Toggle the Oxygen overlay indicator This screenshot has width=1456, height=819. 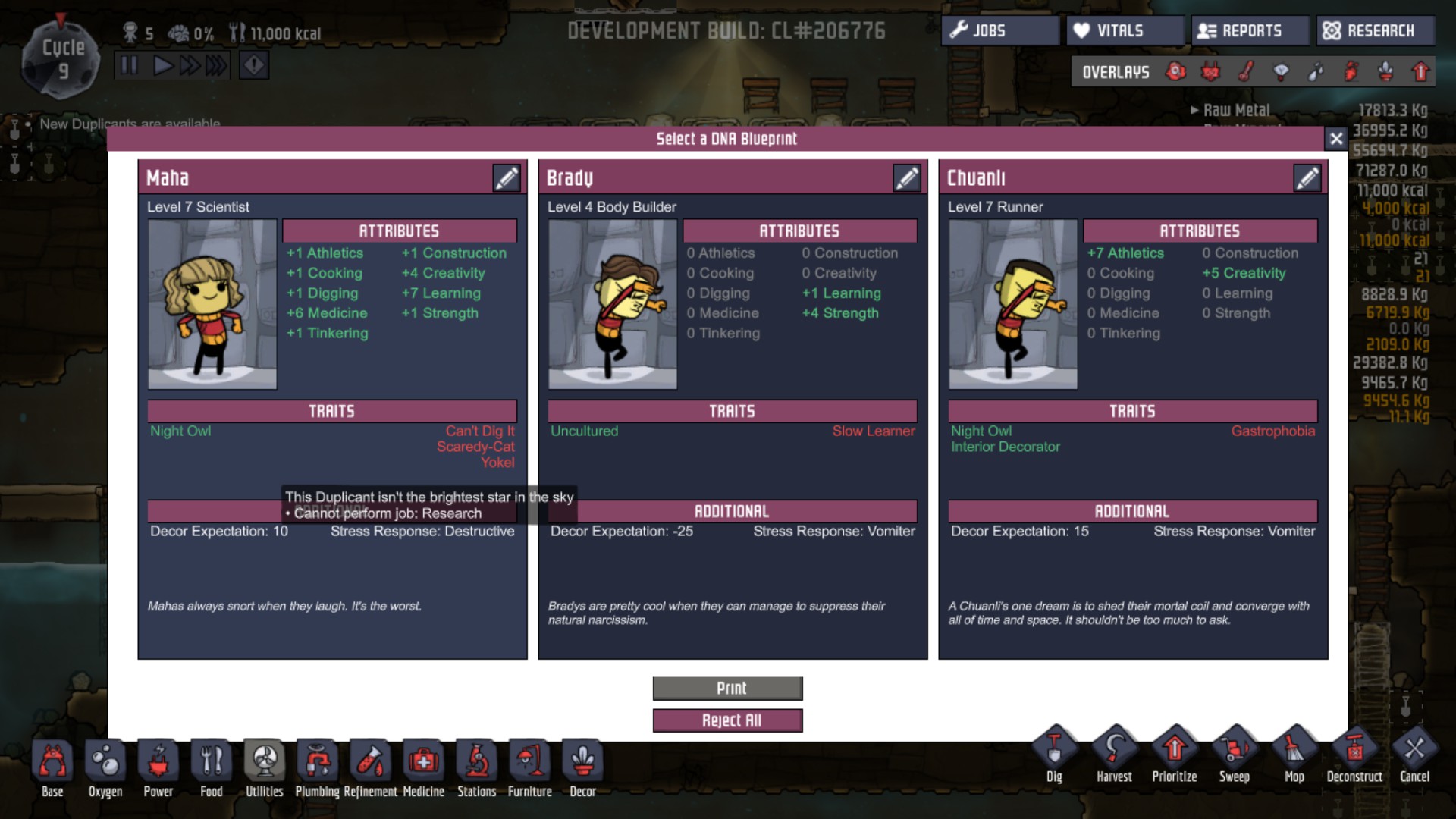click(1178, 70)
